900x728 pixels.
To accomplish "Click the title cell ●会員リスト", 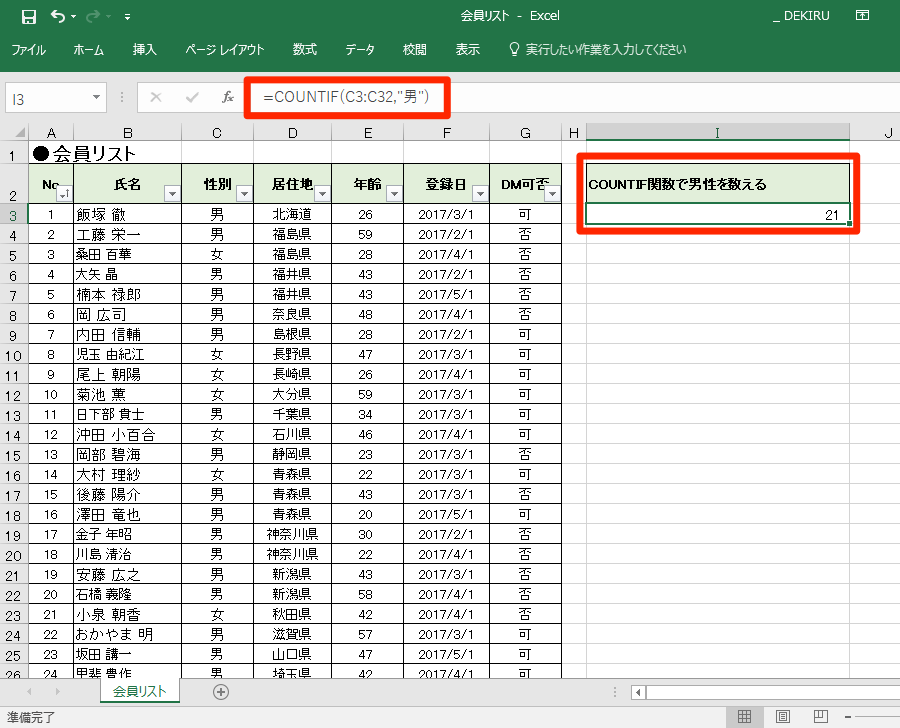I will tap(84, 153).
